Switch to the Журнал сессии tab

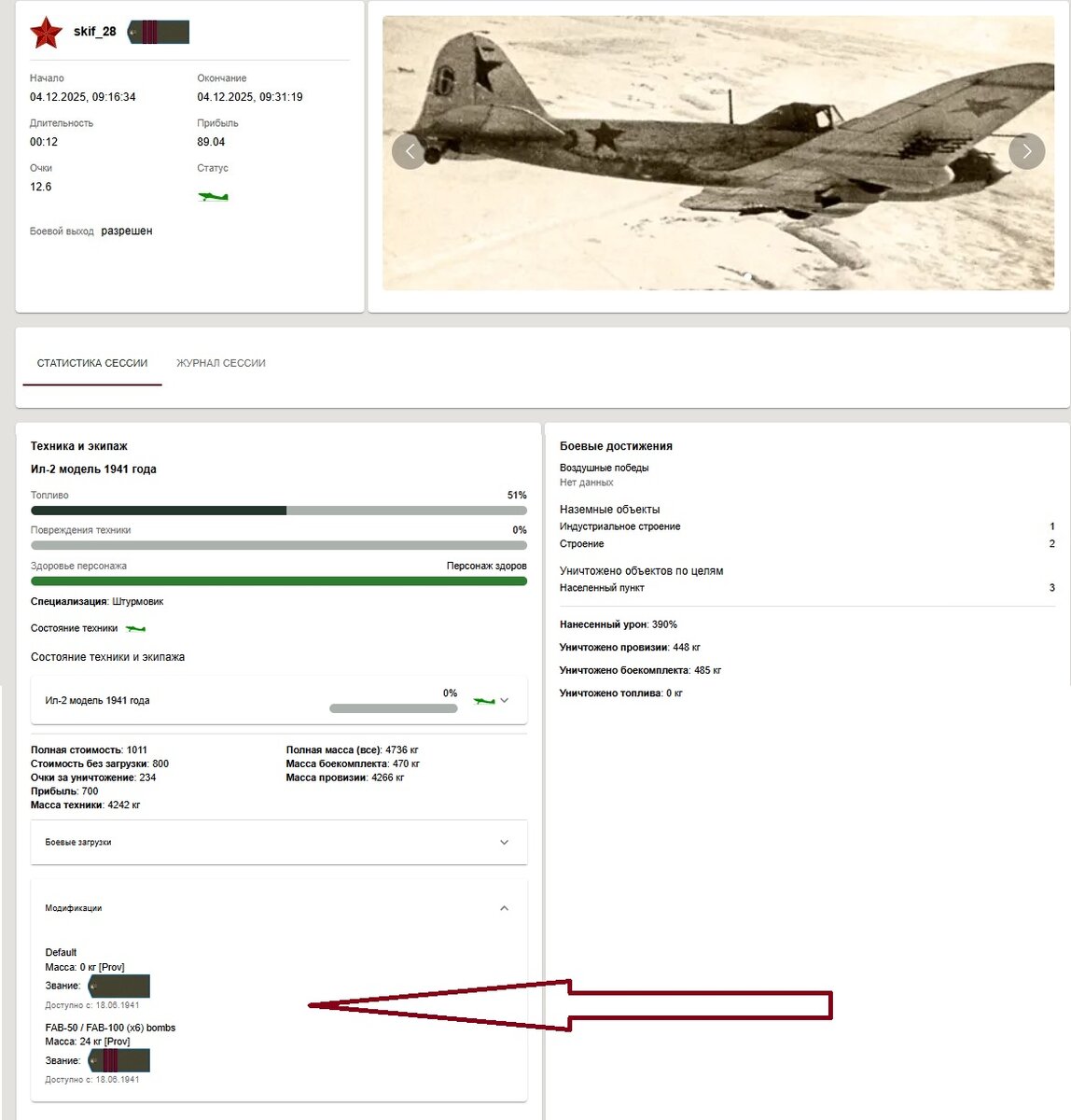pos(221,363)
